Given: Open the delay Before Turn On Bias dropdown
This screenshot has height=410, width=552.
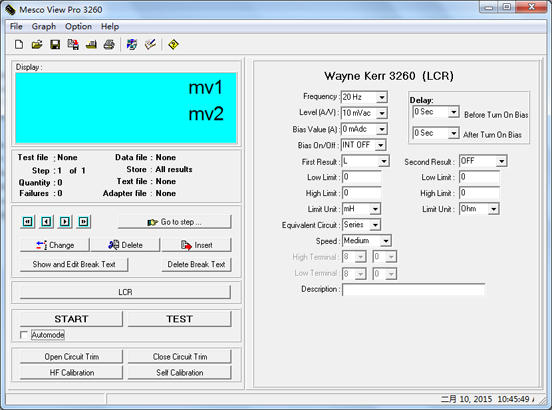Looking at the screenshot, I should (454, 112).
